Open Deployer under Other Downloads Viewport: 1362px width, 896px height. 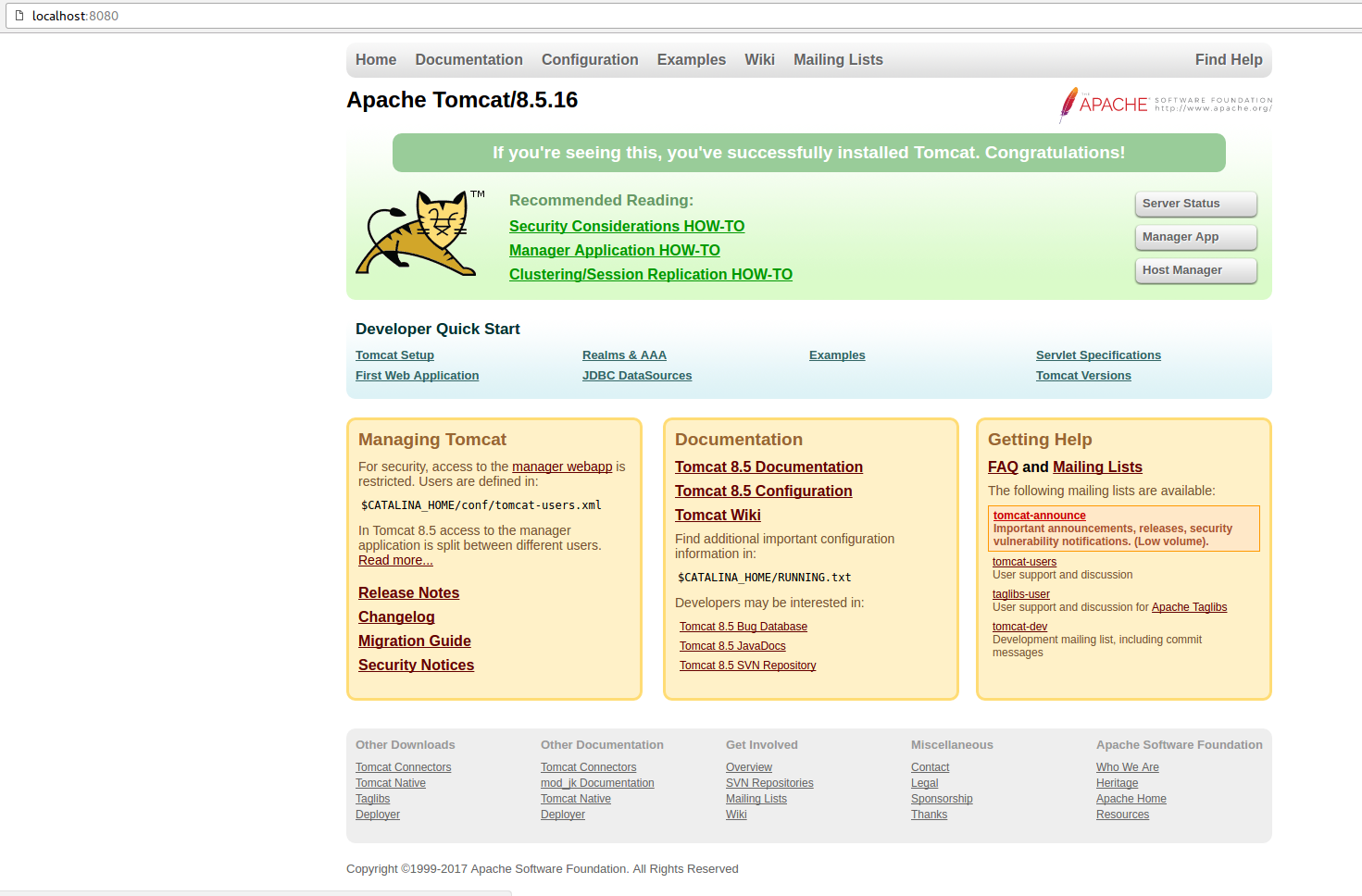[378, 815]
